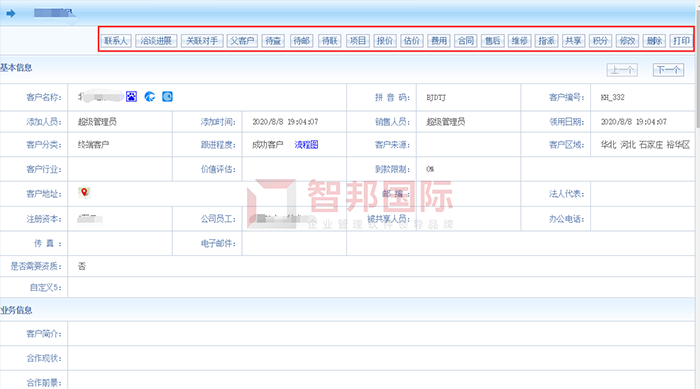Click the 打印 print button
The height and width of the screenshot is (389, 700).
click(681, 41)
